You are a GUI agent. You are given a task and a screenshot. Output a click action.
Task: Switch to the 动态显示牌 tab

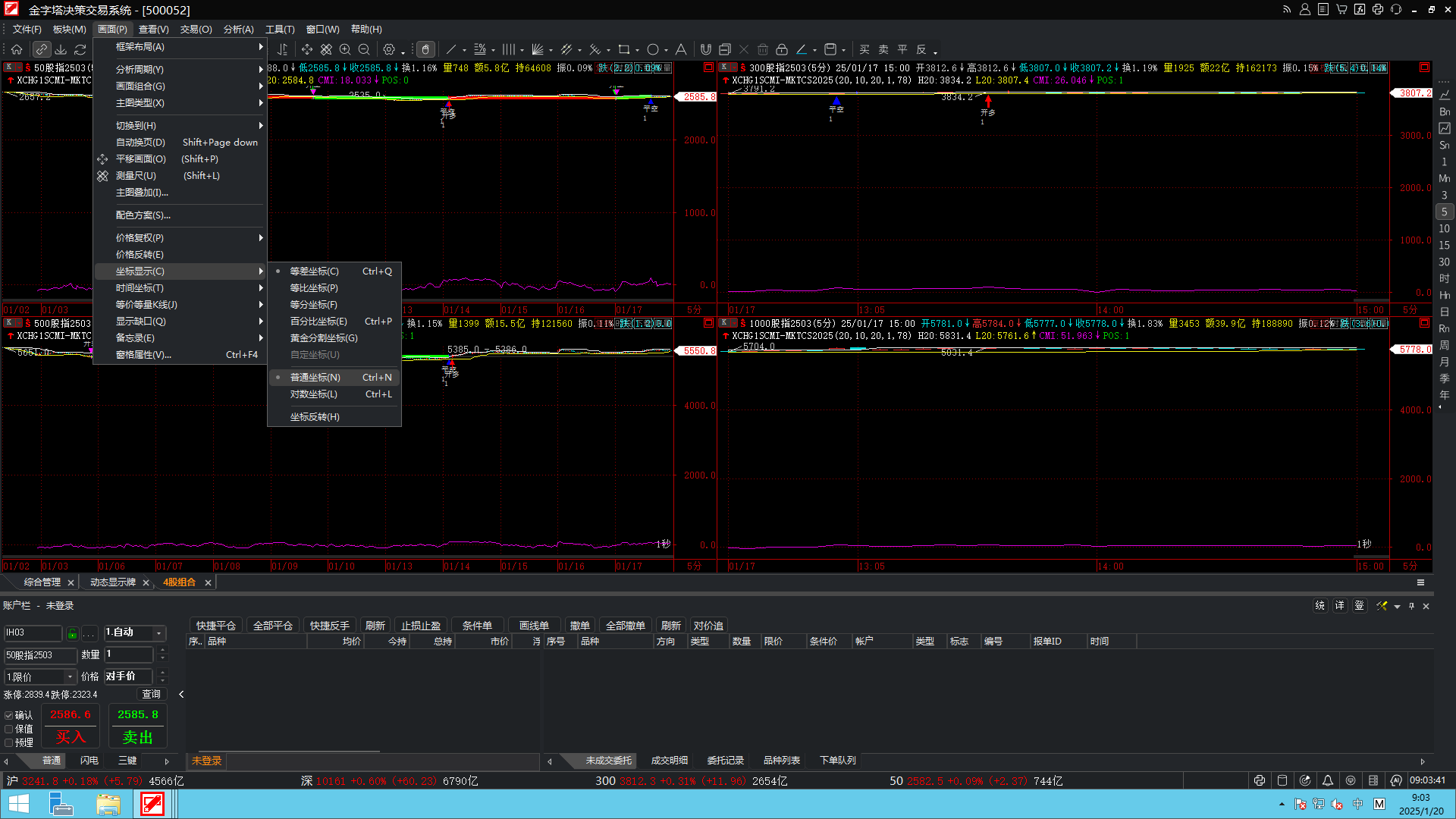113,582
